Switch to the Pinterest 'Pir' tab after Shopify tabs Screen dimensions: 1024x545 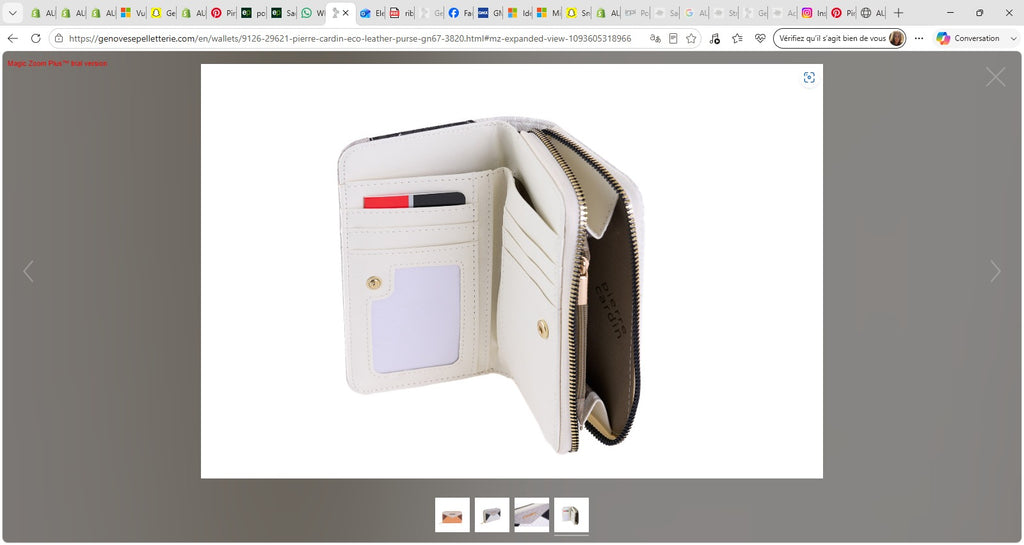coord(222,12)
